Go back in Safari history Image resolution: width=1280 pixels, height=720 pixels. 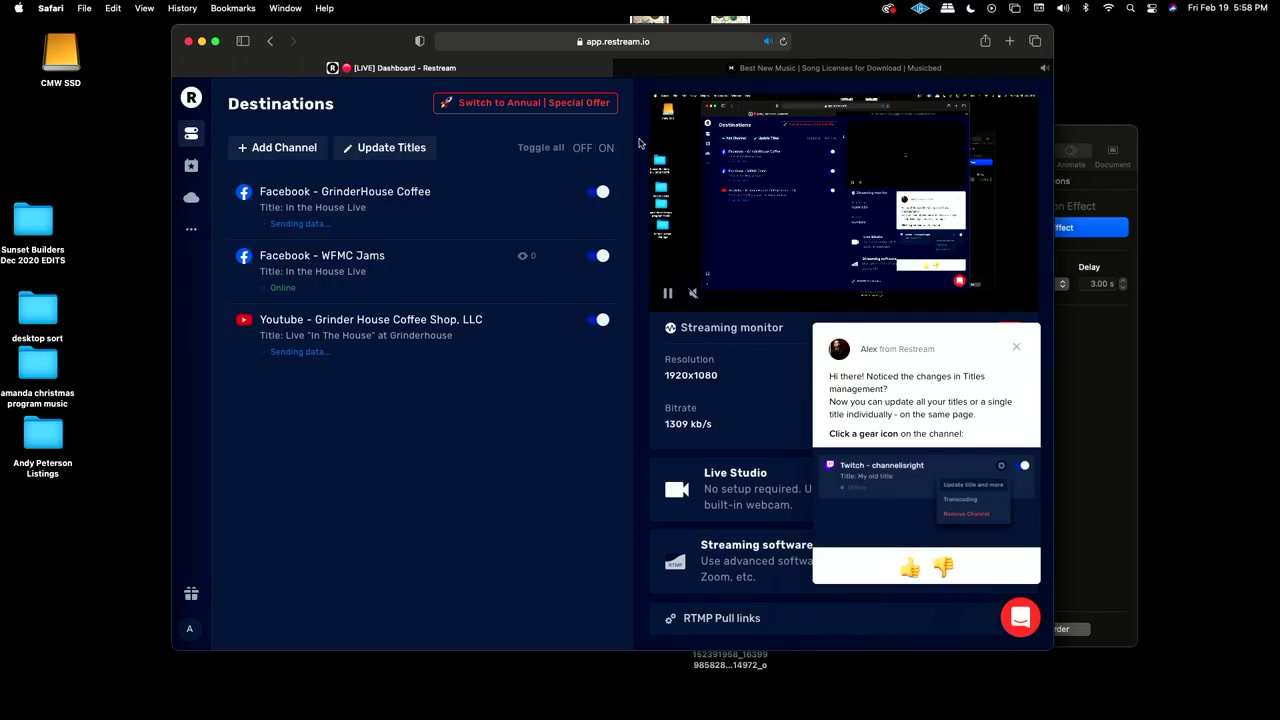pos(270,41)
